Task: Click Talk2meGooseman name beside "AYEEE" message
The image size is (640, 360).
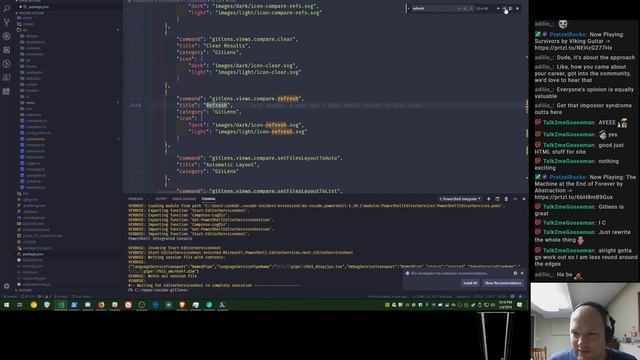Action: (x=569, y=122)
